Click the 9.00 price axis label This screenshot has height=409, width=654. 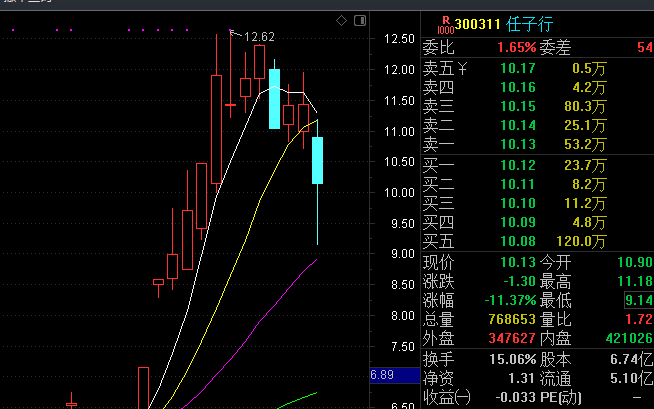(402, 254)
